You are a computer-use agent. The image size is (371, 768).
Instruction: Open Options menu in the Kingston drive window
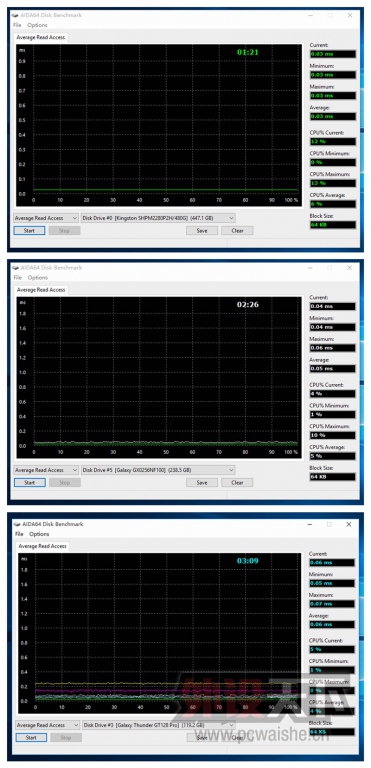click(x=37, y=25)
